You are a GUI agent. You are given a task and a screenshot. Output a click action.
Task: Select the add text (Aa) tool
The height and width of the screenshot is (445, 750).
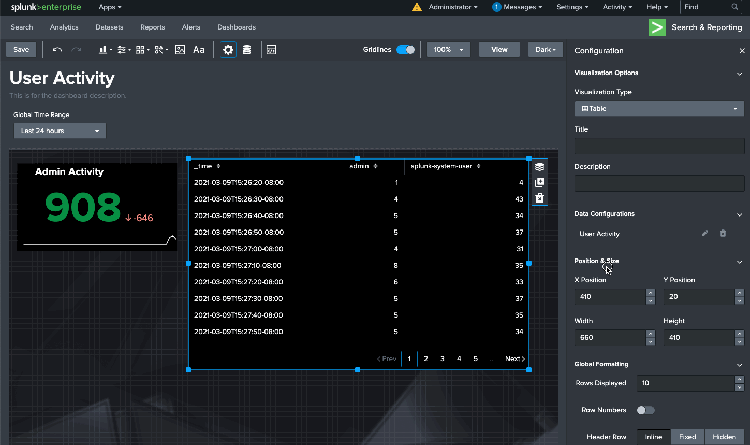pyautogui.click(x=199, y=49)
